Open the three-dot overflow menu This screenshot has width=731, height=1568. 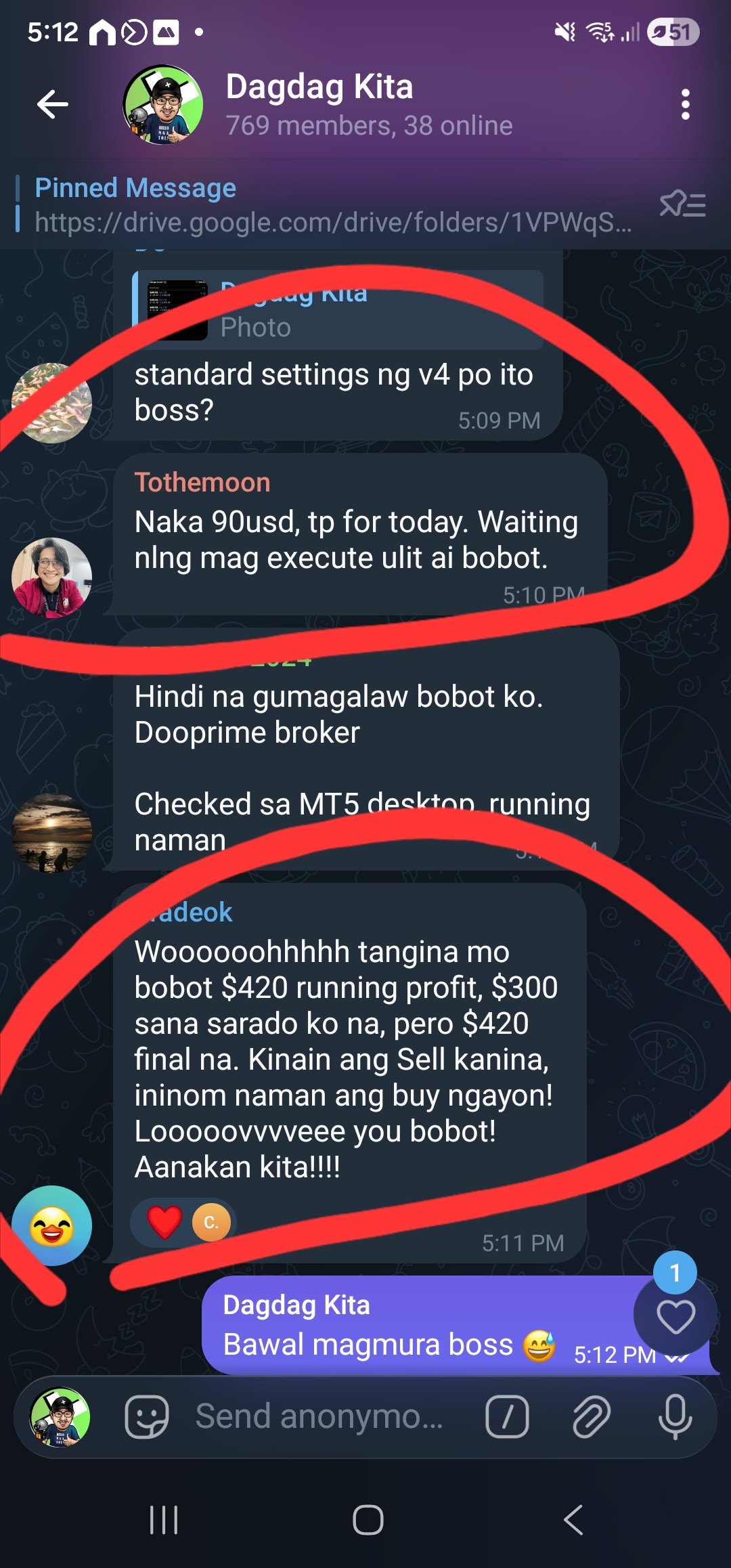tap(685, 104)
